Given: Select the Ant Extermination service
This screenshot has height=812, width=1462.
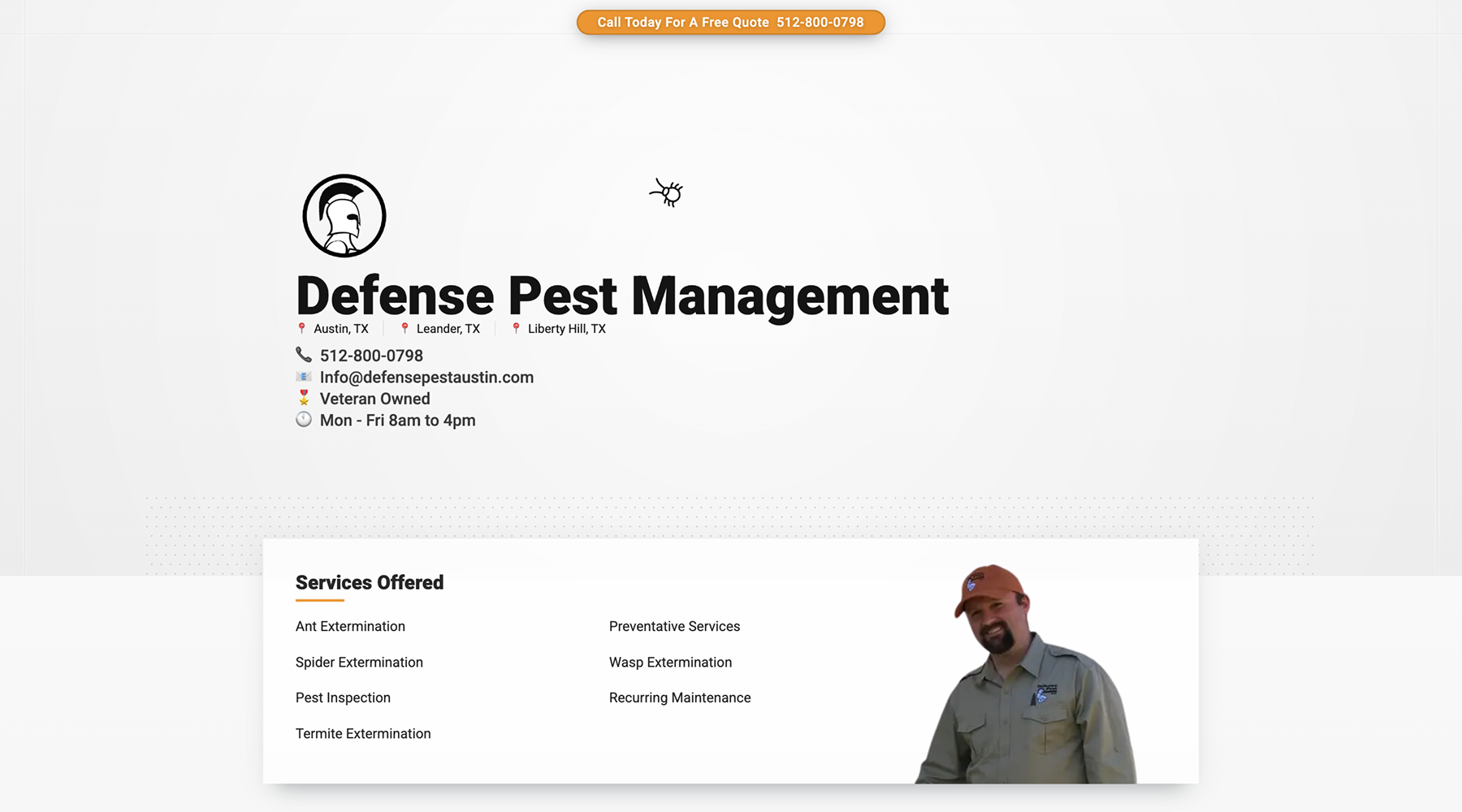Looking at the screenshot, I should tap(350, 626).
